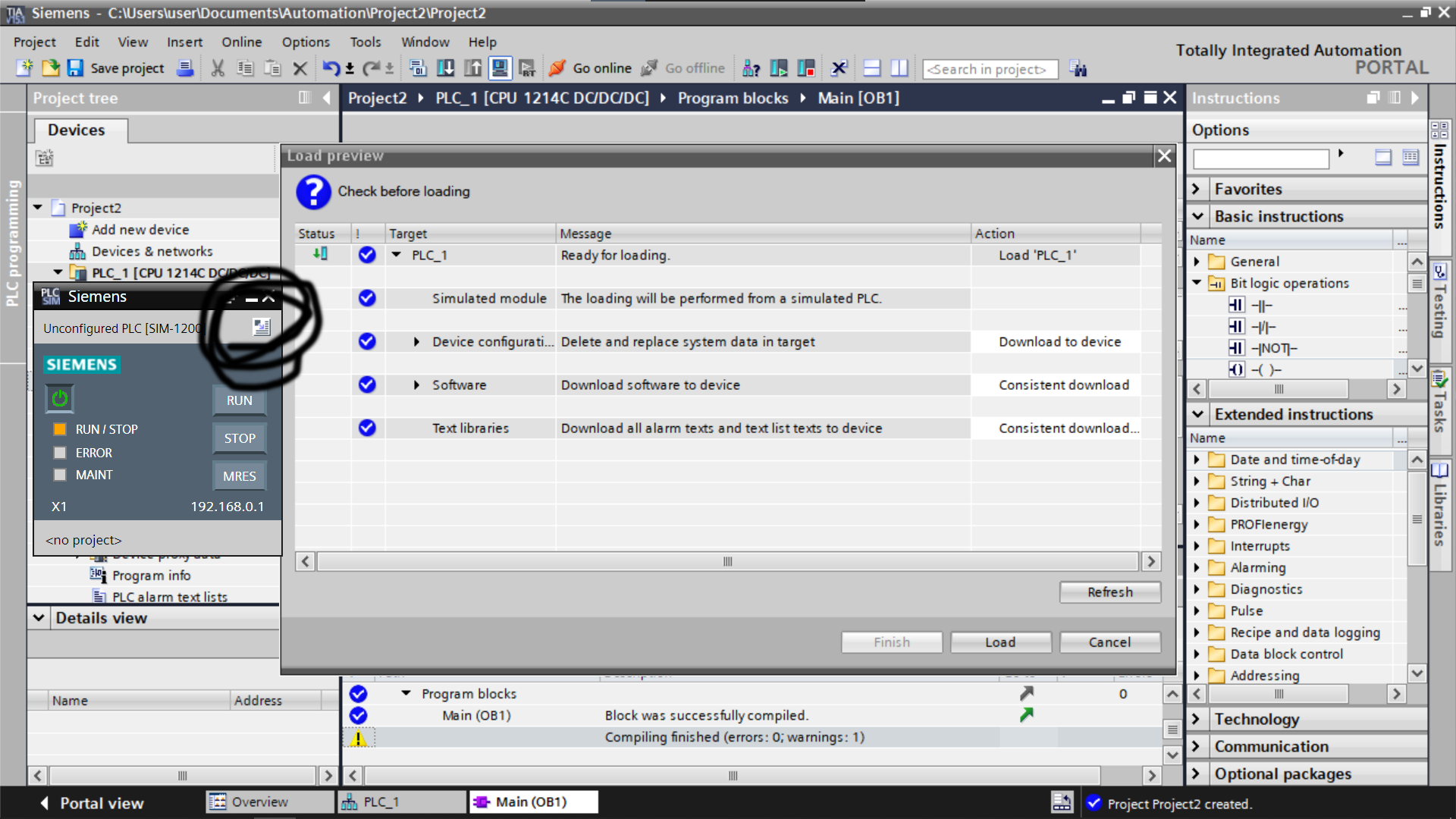Open the Testing side tab
The width and height of the screenshot is (1456, 819).
pos(1439,302)
